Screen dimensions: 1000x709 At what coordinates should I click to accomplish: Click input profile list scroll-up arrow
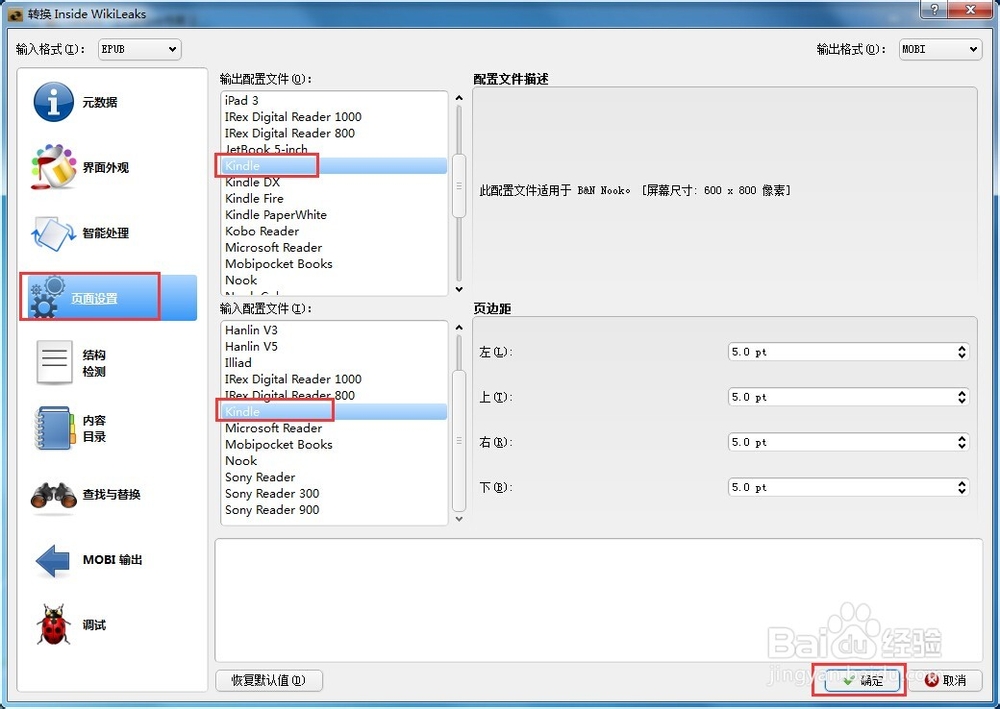pos(459,328)
